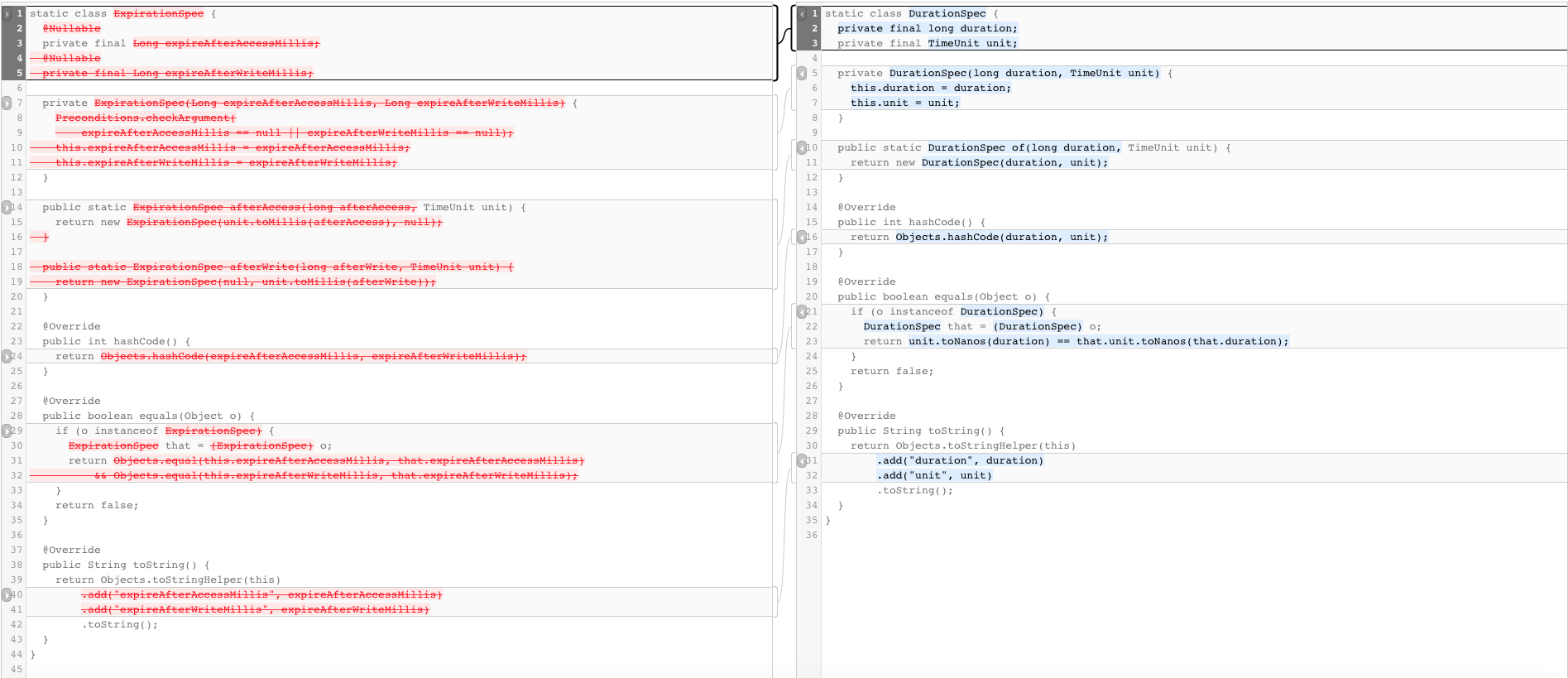Click line number 36 in the right gutter
The width and height of the screenshot is (1568, 678).
811,536
